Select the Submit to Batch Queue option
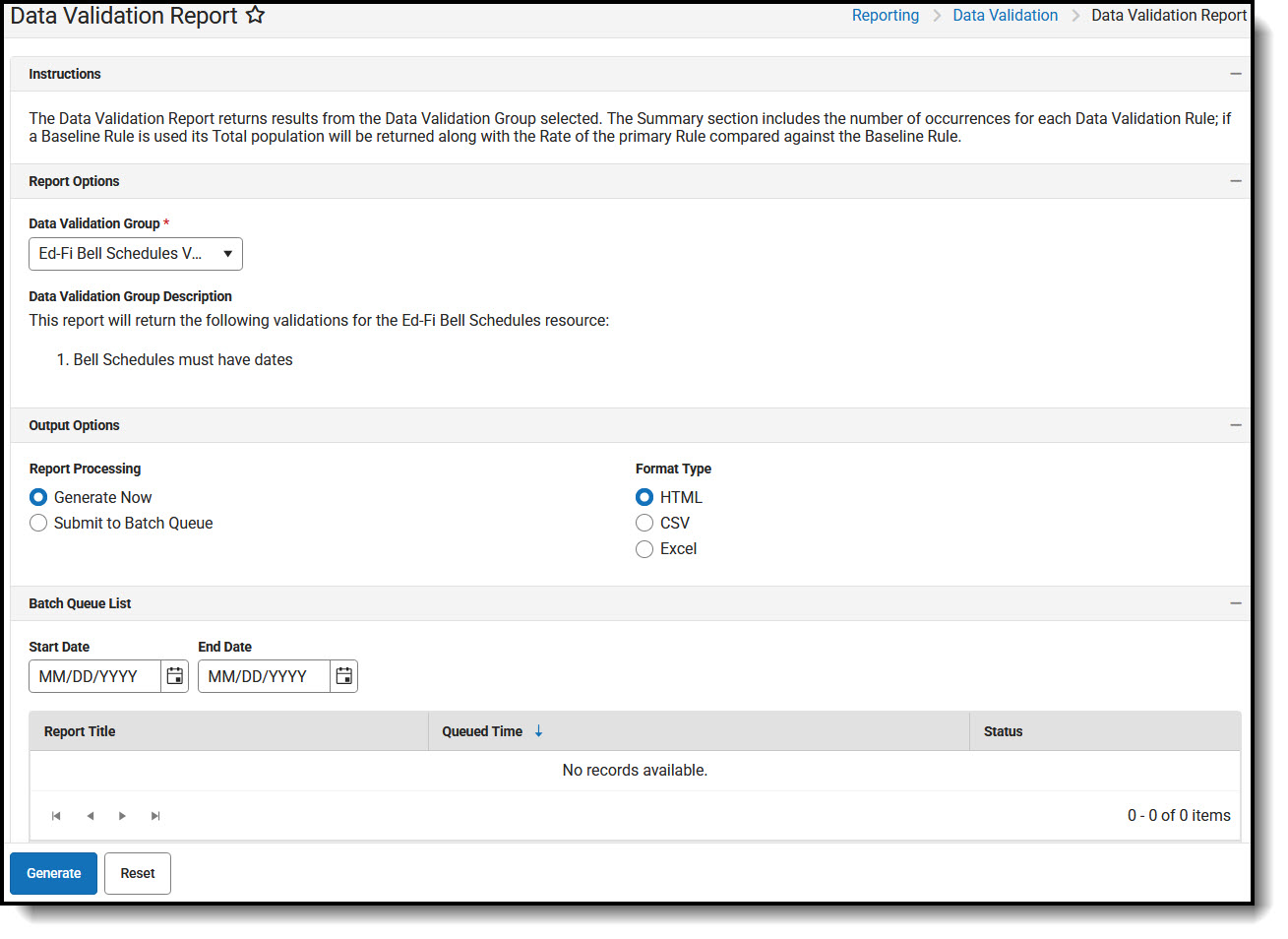Viewport: 1288px width, 939px height. pyautogui.click(x=37, y=523)
